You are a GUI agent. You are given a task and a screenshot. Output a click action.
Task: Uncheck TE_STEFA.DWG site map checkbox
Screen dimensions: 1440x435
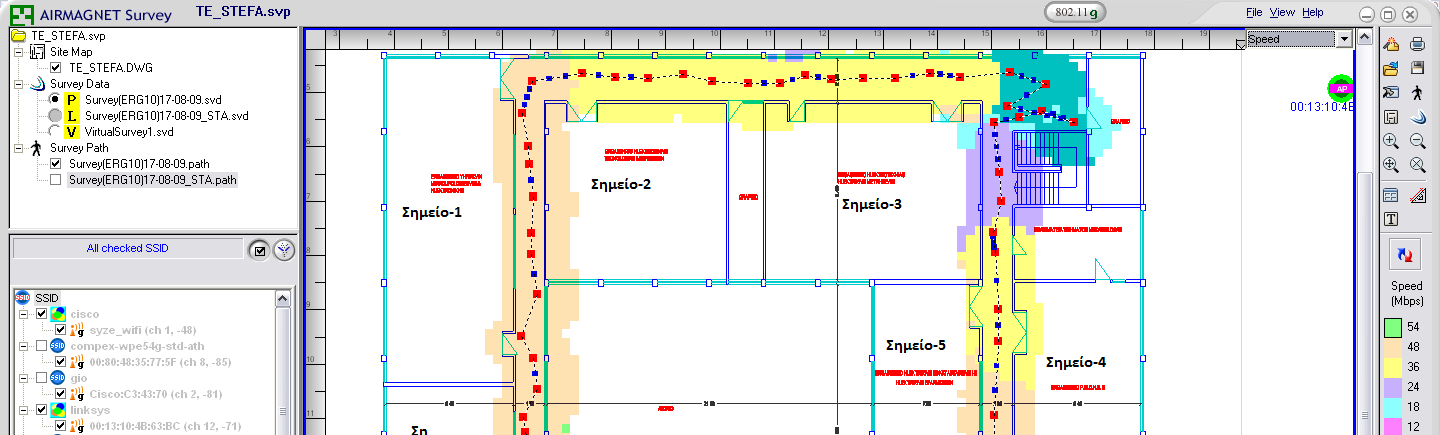(56, 68)
